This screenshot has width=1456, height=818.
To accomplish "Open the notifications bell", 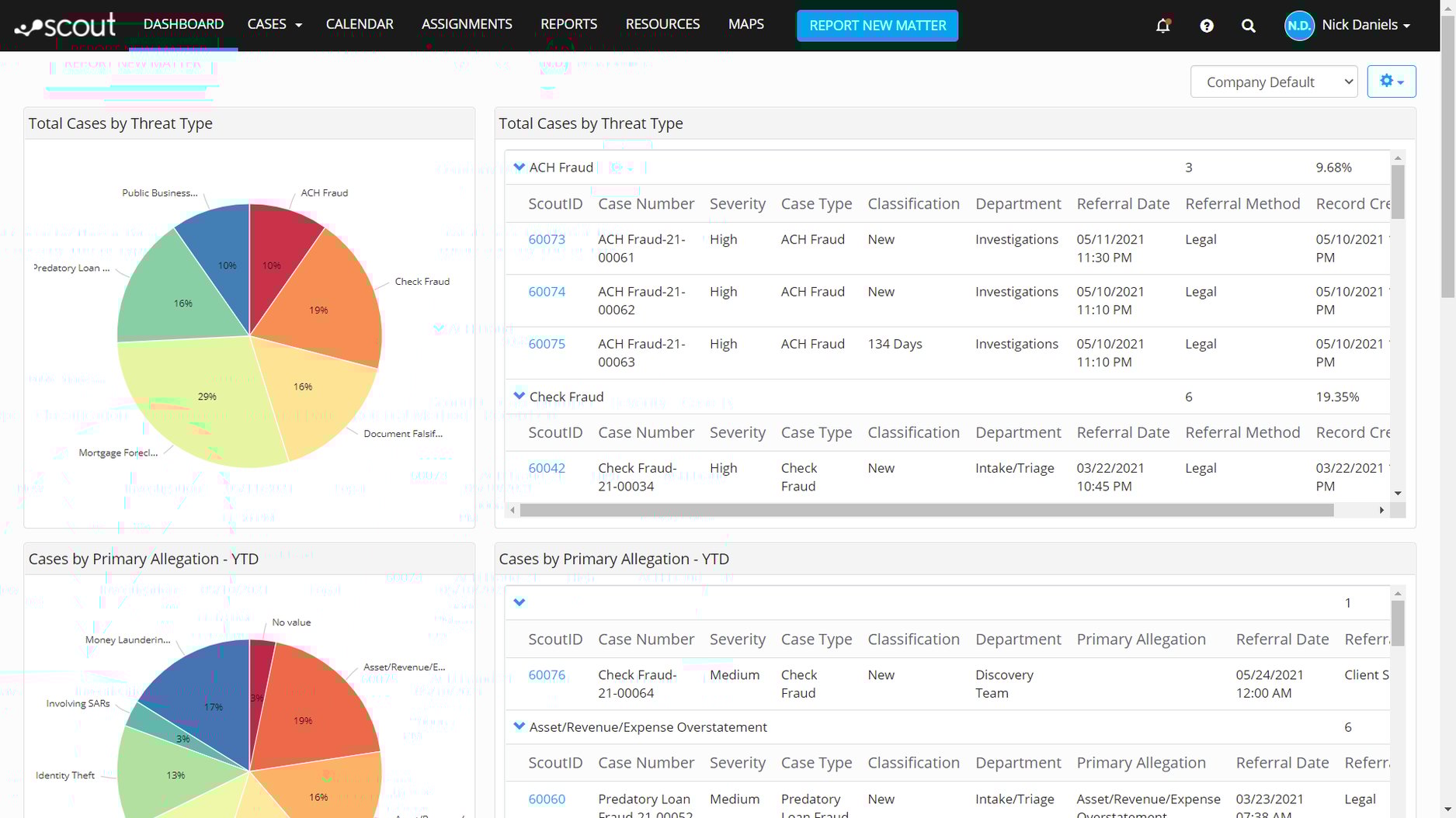I will click(1162, 25).
